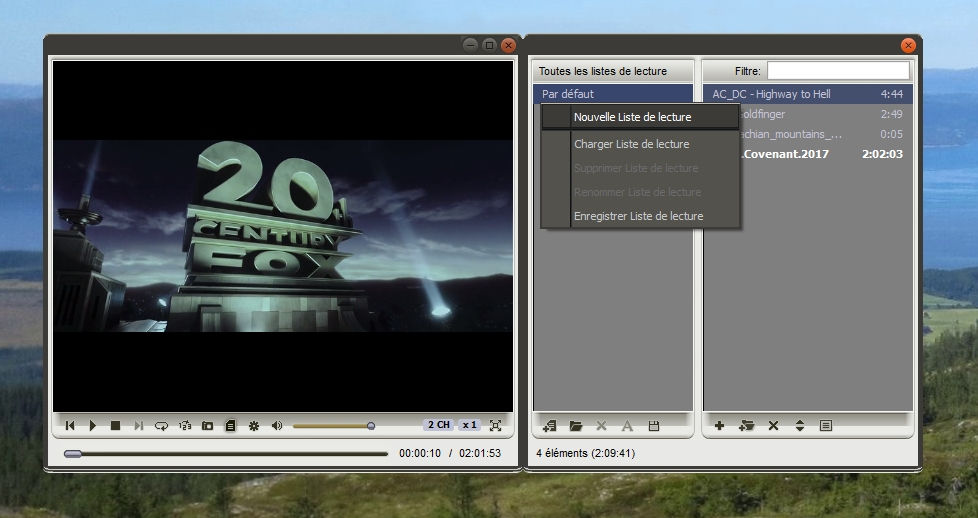
Task: Choose Nouvelle Liste de lecture
Action: tap(641, 117)
